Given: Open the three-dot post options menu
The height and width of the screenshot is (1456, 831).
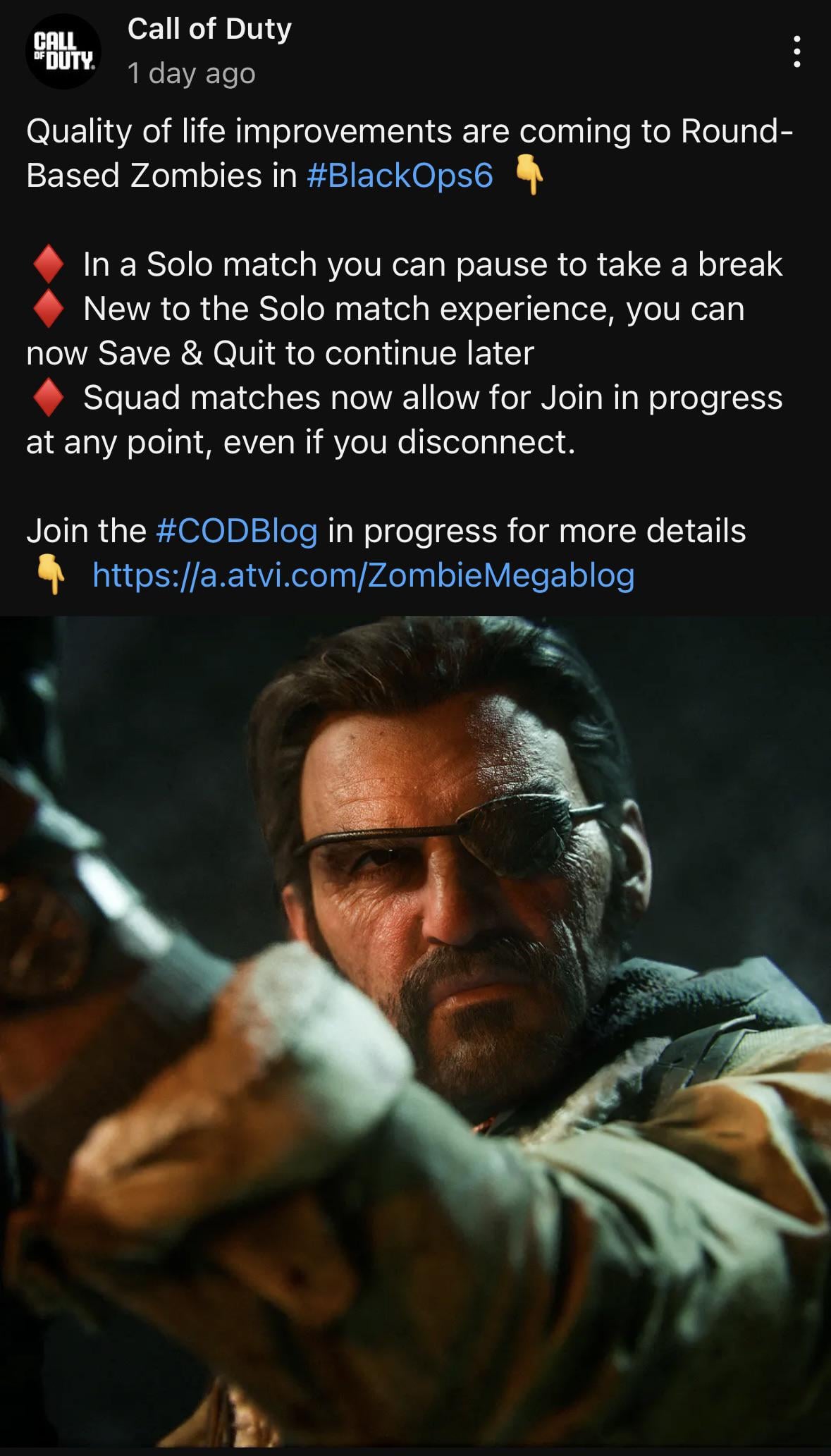Looking at the screenshot, I should pyautogui.click(x=796, y=51).
